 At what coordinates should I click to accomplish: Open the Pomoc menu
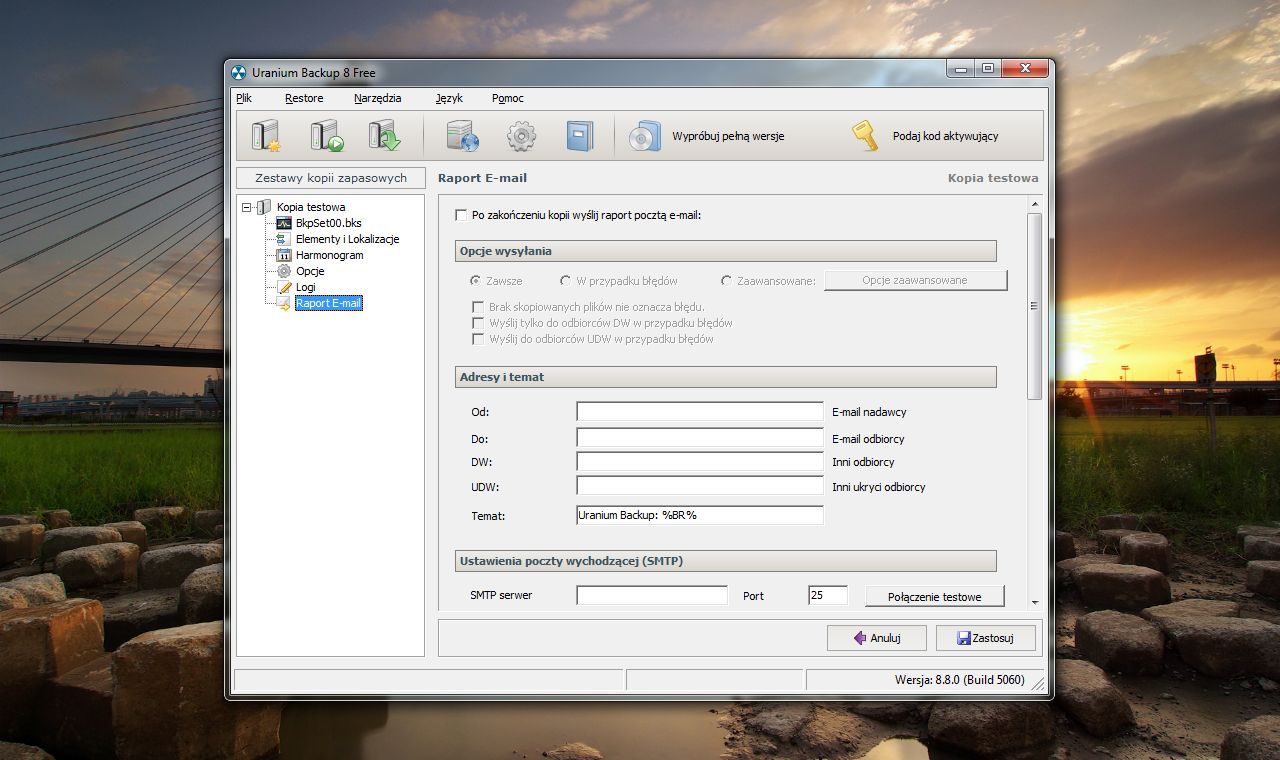point(508,98)
